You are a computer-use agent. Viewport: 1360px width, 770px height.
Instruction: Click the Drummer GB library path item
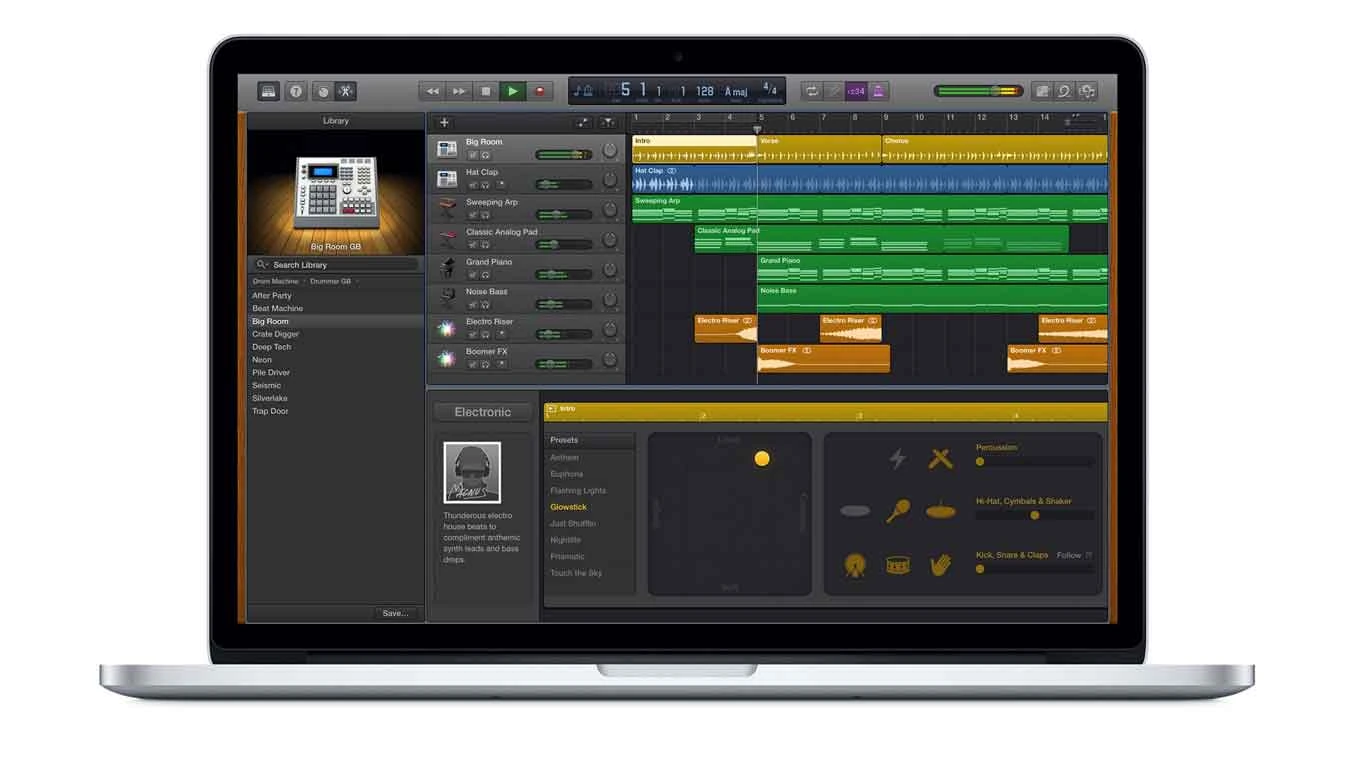pyautogui.click(x=331, y=282)
